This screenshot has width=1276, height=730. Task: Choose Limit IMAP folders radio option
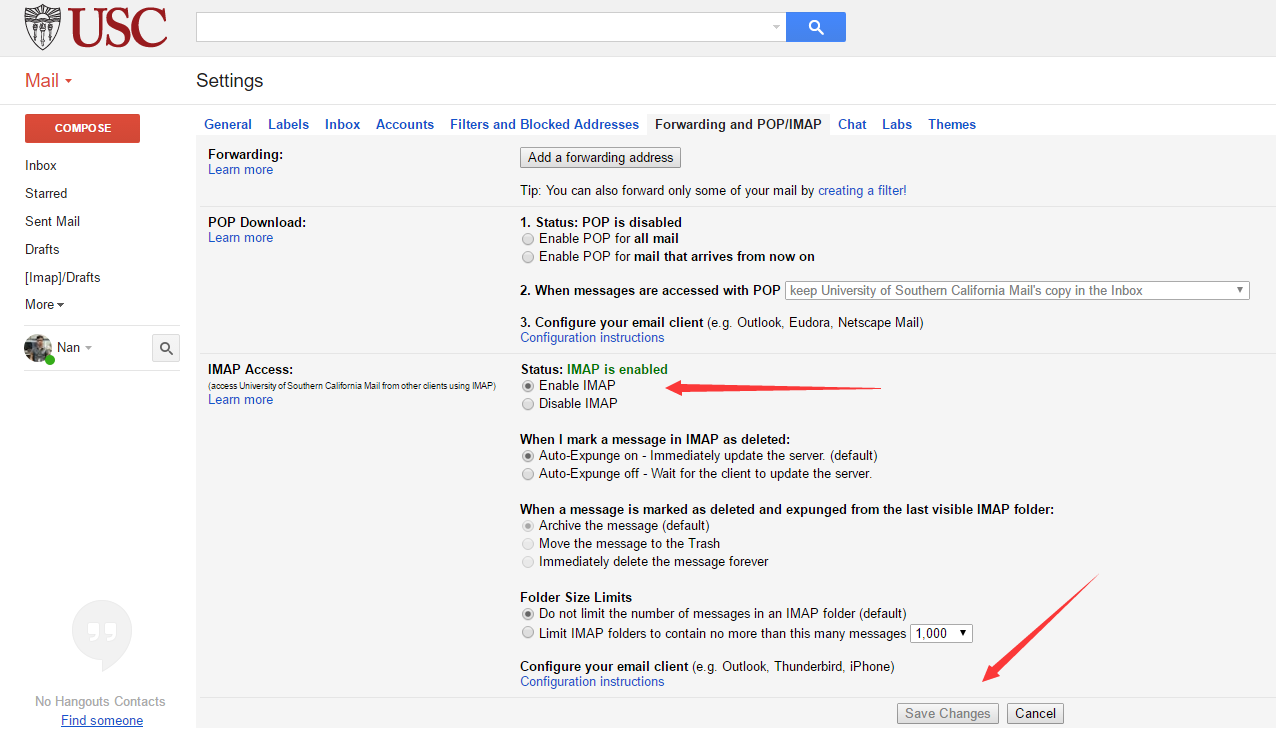click(x=528, y=633)
